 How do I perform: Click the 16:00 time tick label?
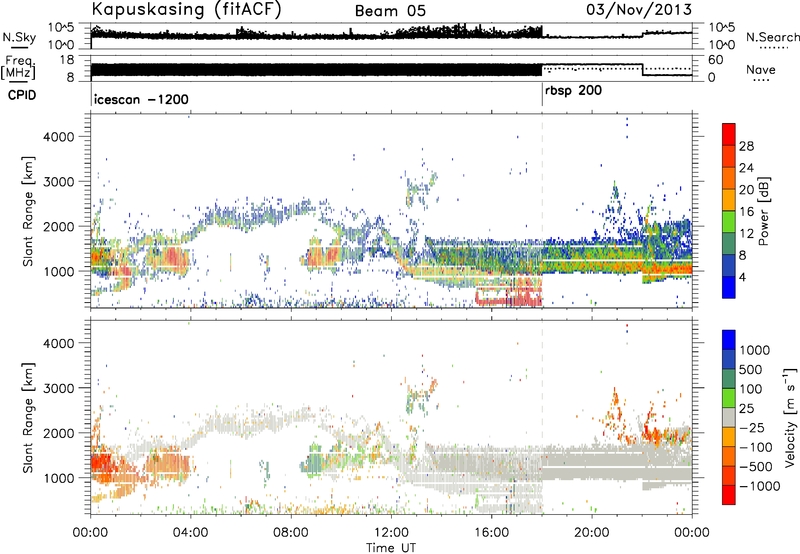[491, 533]
